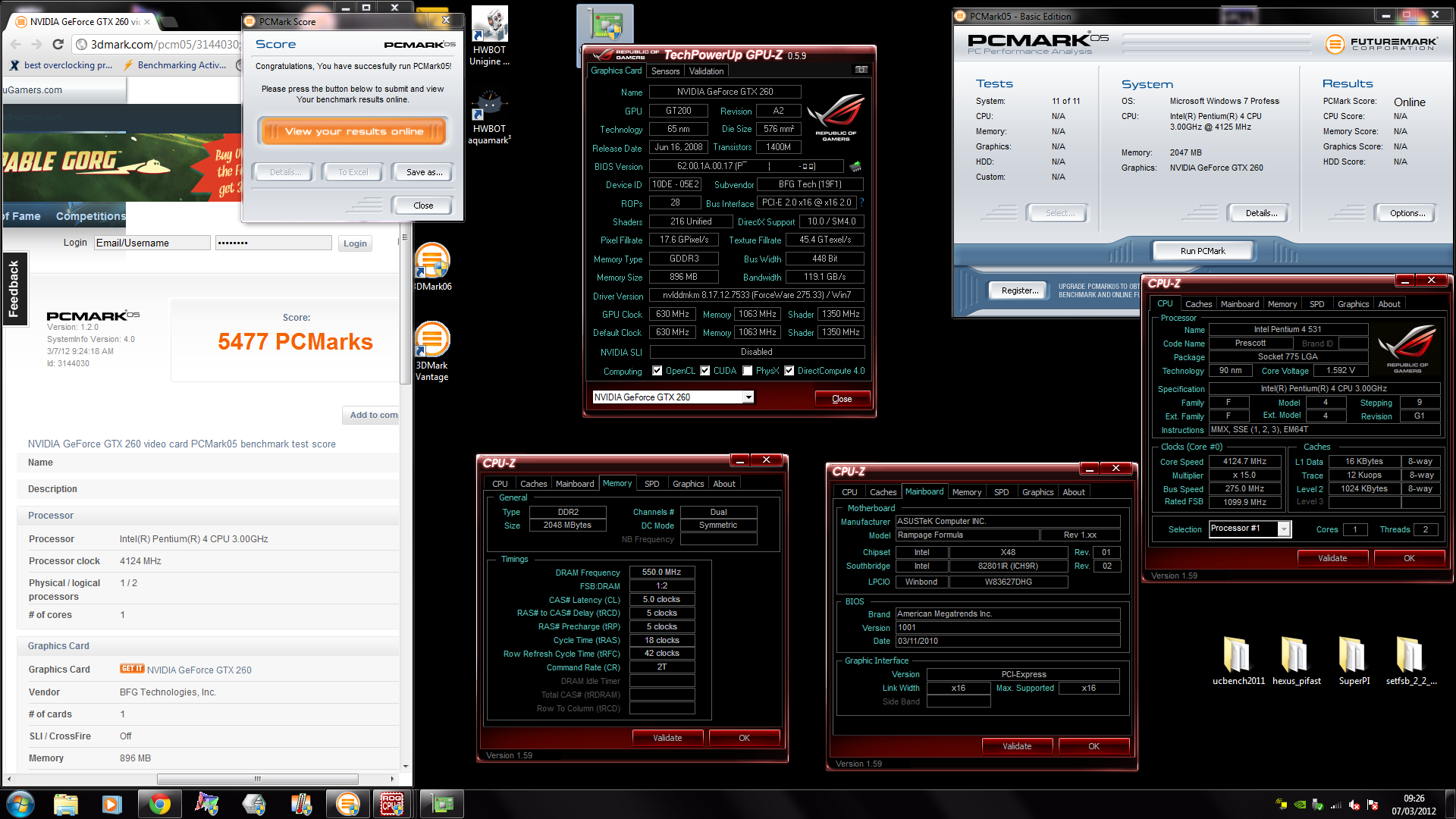
Task: Click Close in the PCMark Score dialog
Action: 423,206
